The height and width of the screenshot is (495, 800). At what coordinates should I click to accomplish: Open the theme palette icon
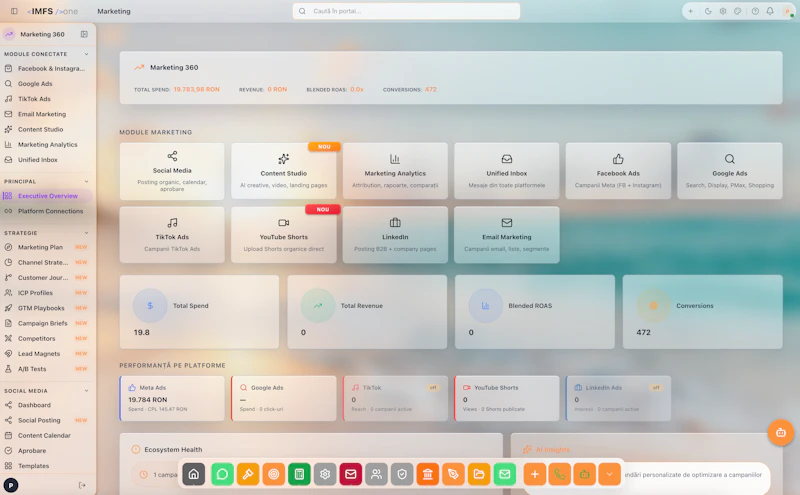pyautogui.click(x=738, y=11)
